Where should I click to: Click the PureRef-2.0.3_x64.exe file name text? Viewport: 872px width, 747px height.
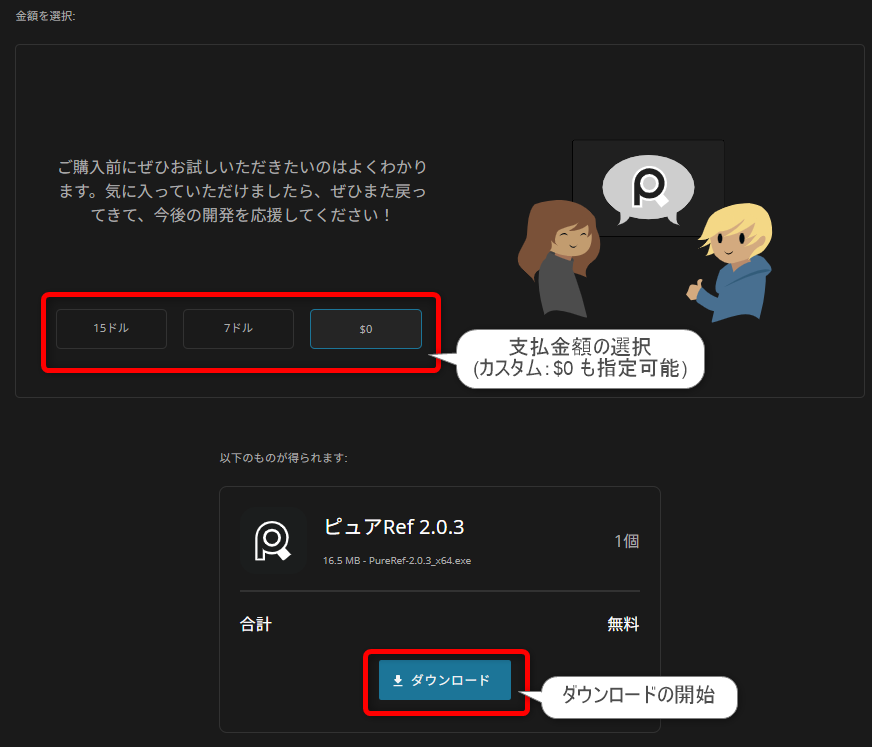pyautogui.click(x=420, y=561)
